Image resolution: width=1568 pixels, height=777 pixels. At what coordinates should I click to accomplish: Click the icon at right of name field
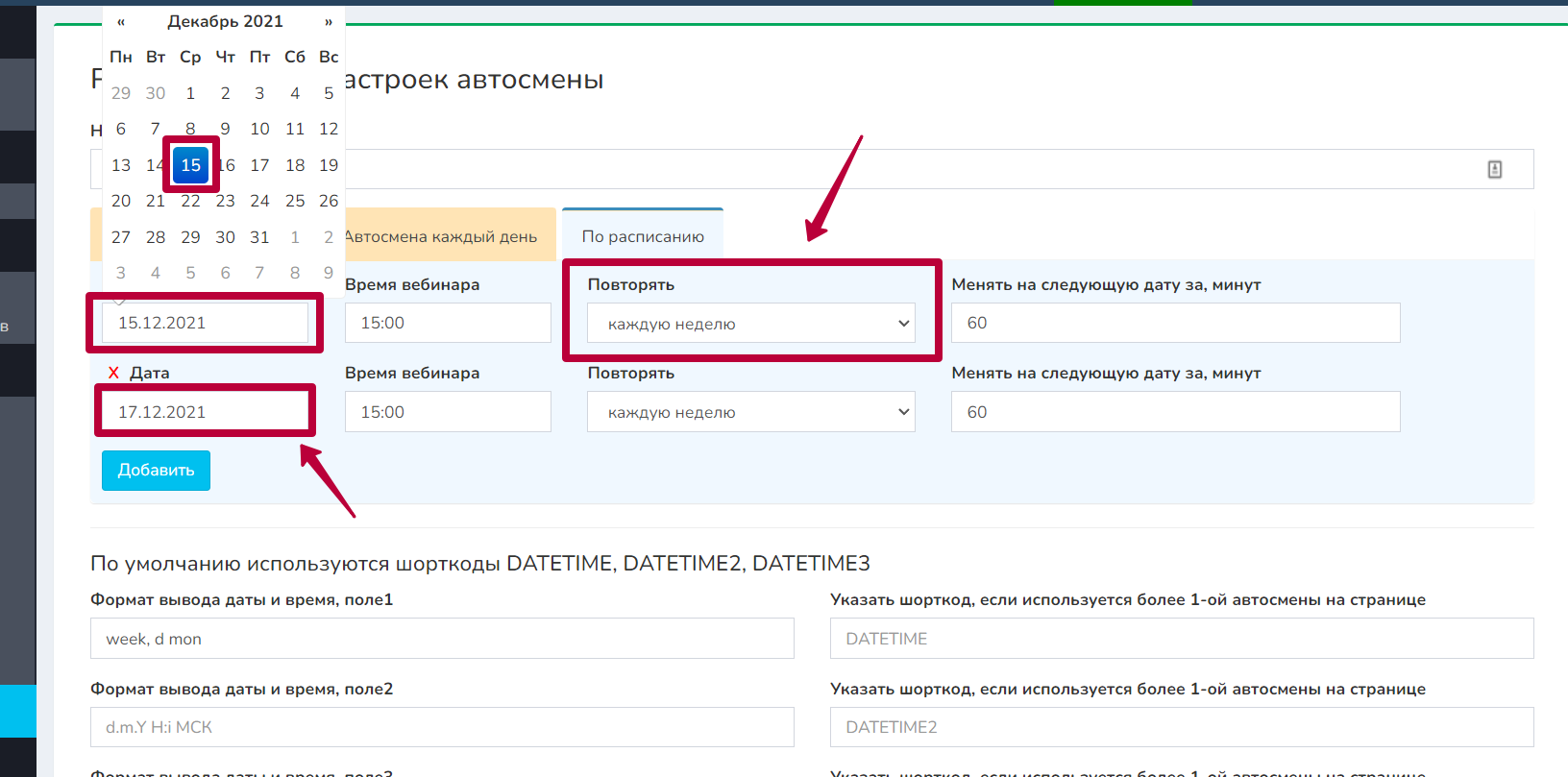pos(1494,169)
